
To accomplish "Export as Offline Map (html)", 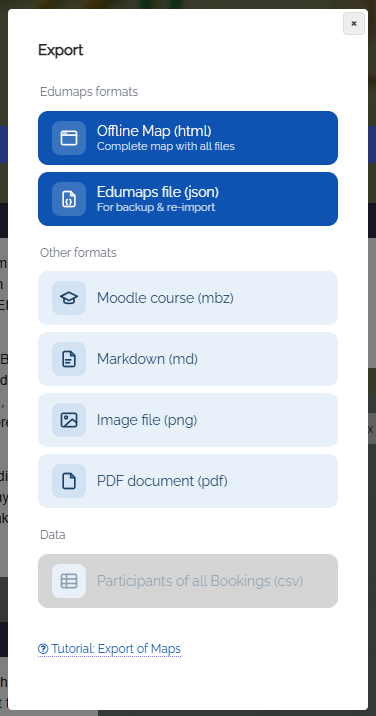I will click(x=188, y=138).
